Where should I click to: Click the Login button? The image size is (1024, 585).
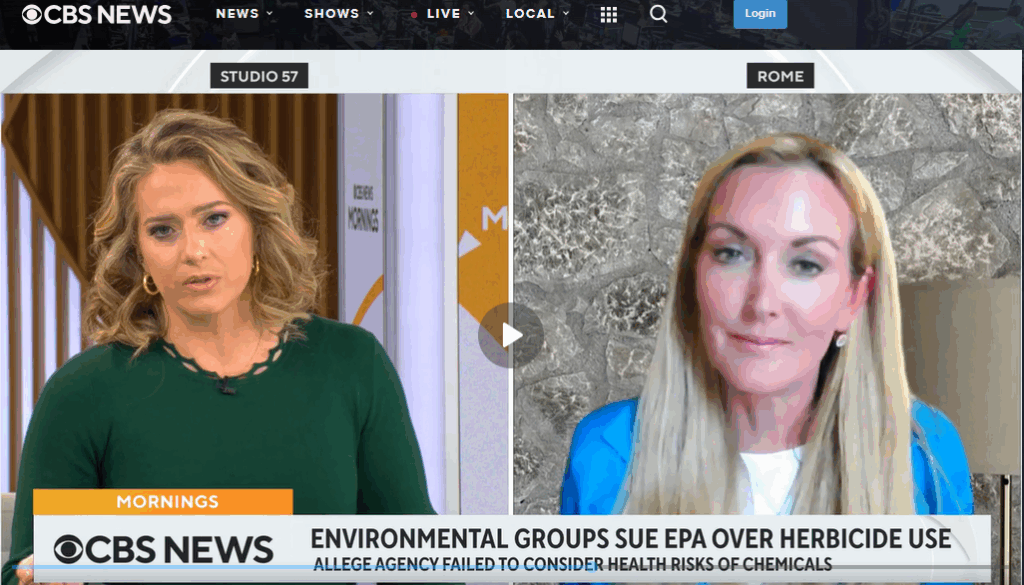760,14
